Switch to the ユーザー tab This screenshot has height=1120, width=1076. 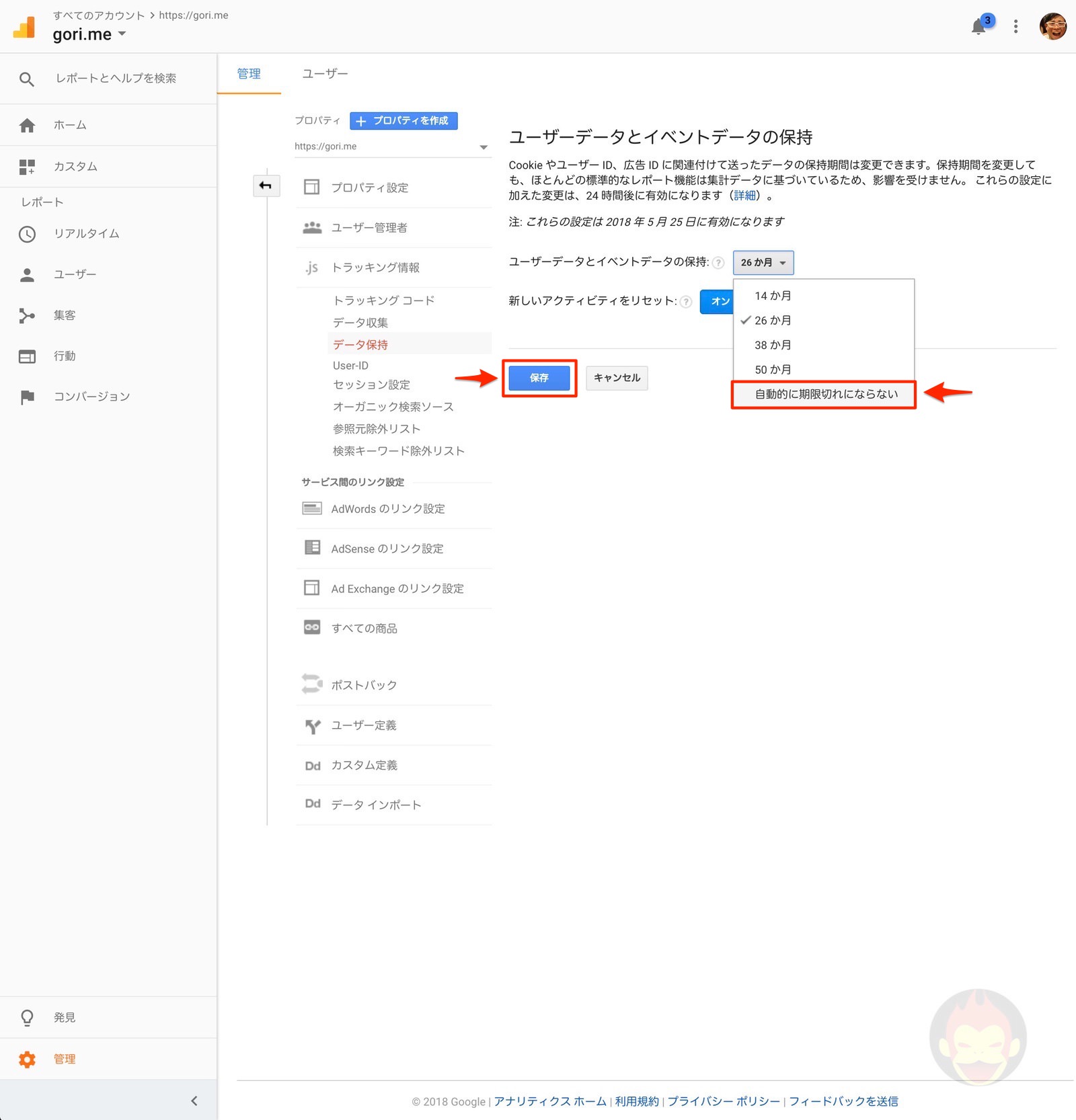[325, 74]
